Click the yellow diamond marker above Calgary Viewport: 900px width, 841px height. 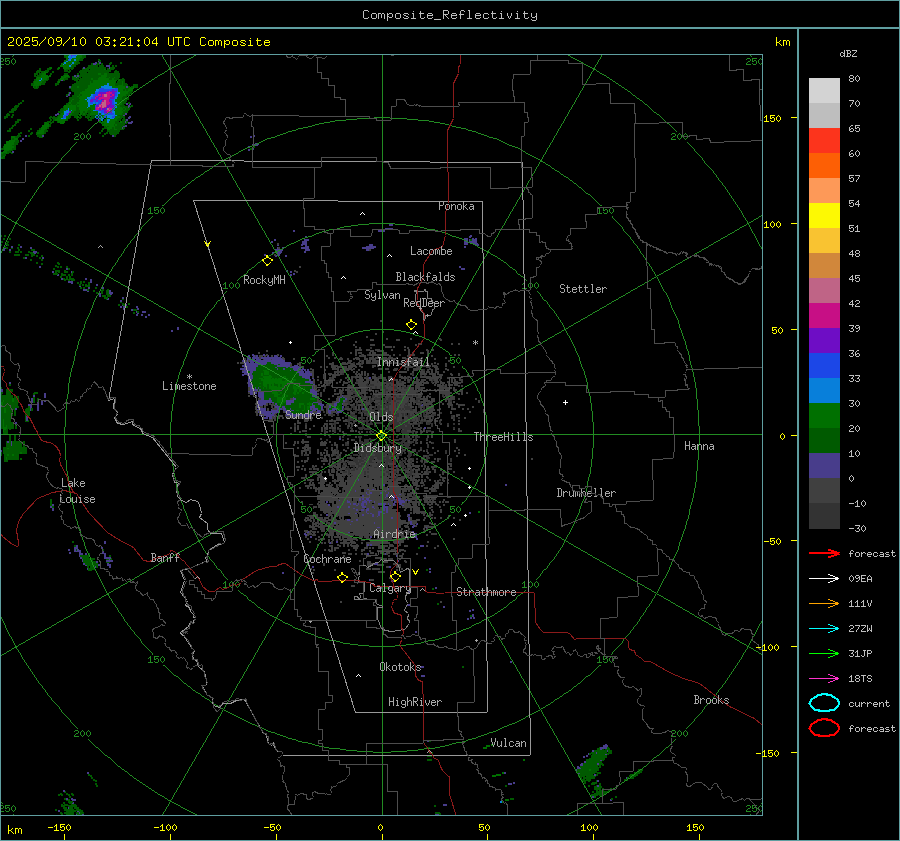click(x=395, y=576)
